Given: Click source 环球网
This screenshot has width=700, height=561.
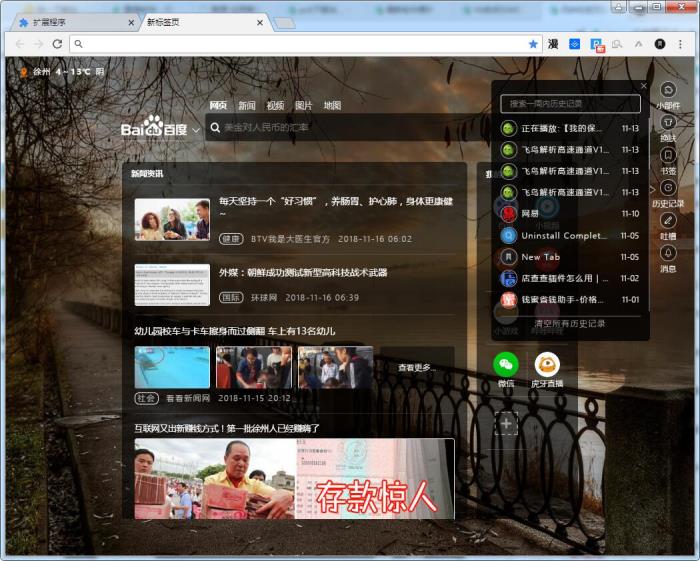Looking at the screenshot, I should pos(263,297).
